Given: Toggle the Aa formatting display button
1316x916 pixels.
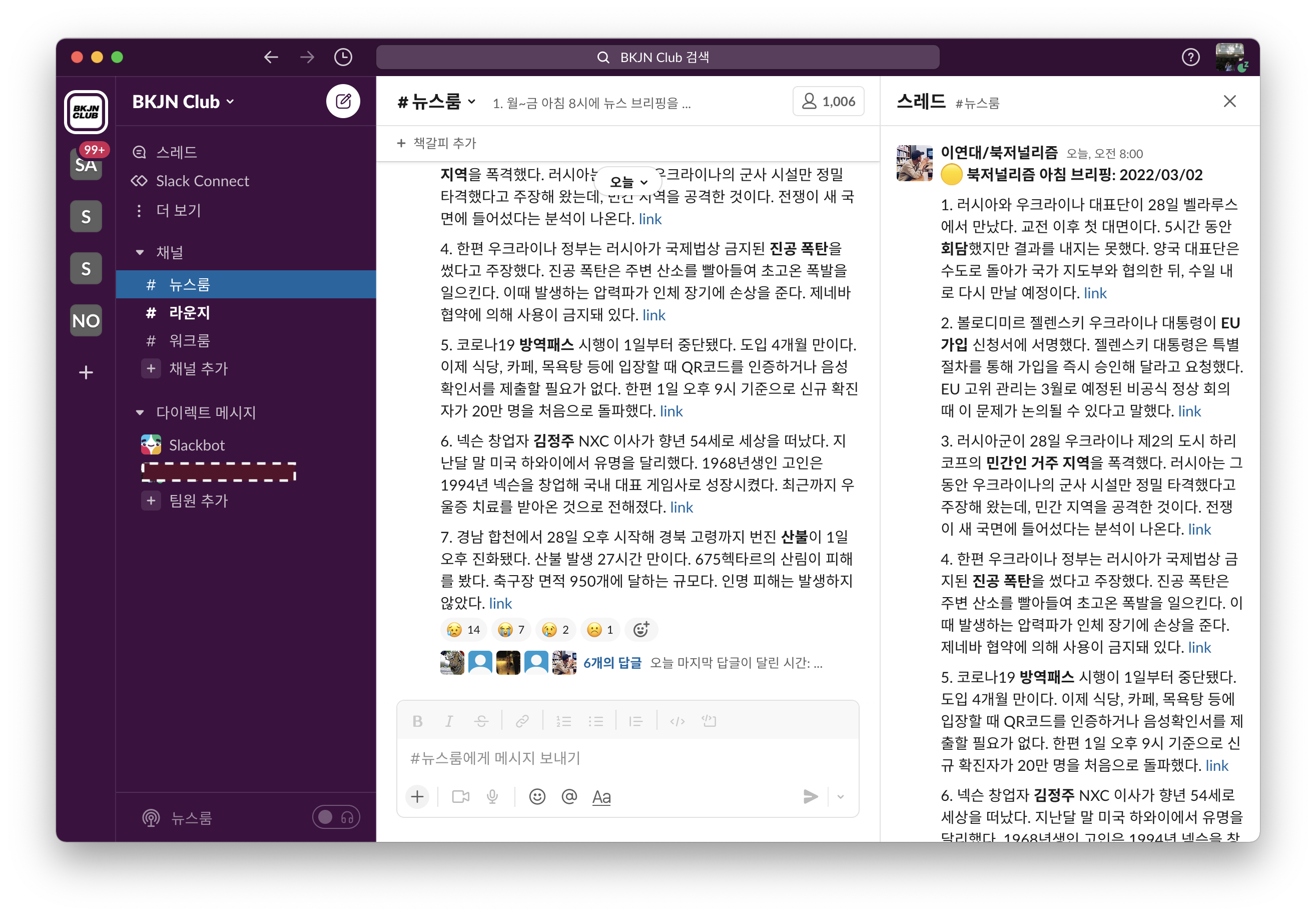Looking at the screenshot, I should (x=600, y=796).
